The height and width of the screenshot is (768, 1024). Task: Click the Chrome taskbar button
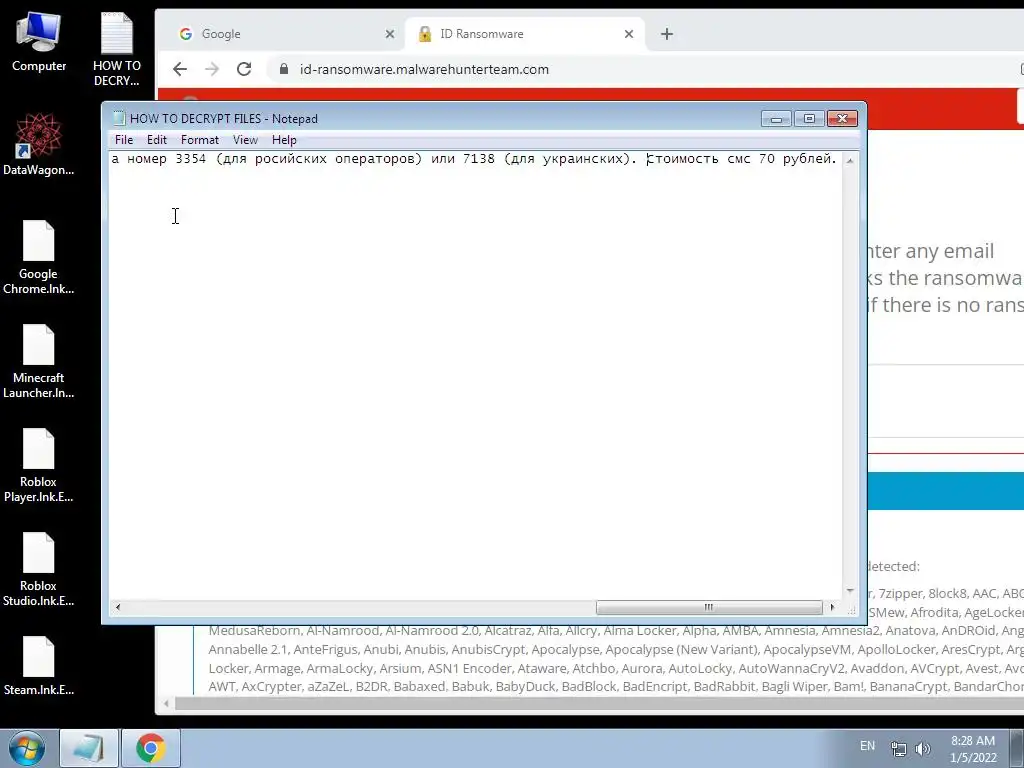tap(151, 748)
